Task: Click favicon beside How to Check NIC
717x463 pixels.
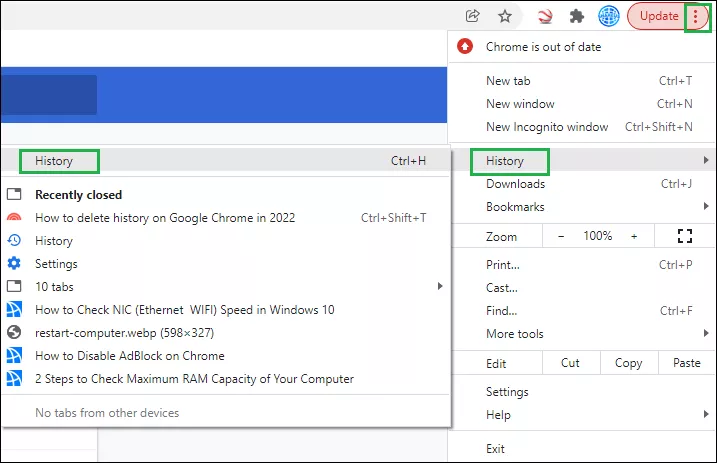Action: tap(14, 309)
